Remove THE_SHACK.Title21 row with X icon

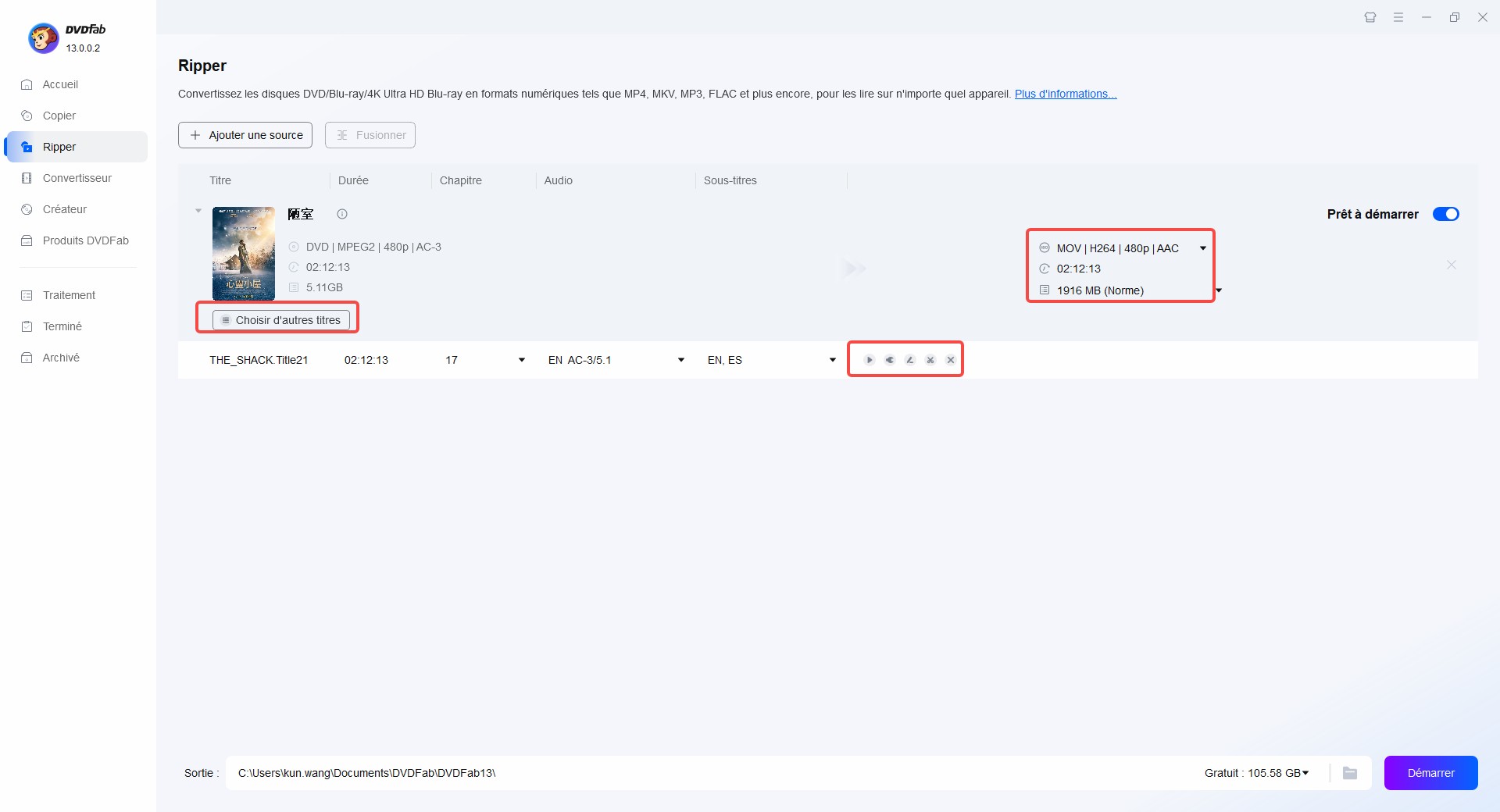coord(951,360)
